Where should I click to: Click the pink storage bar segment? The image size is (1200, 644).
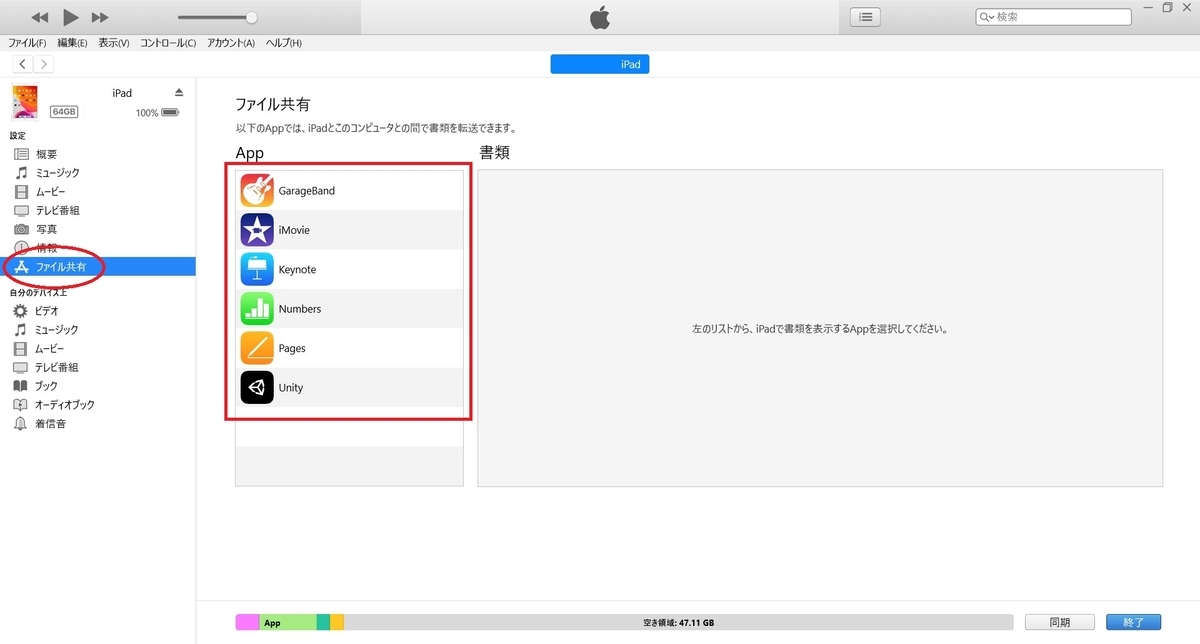point(247,622)
